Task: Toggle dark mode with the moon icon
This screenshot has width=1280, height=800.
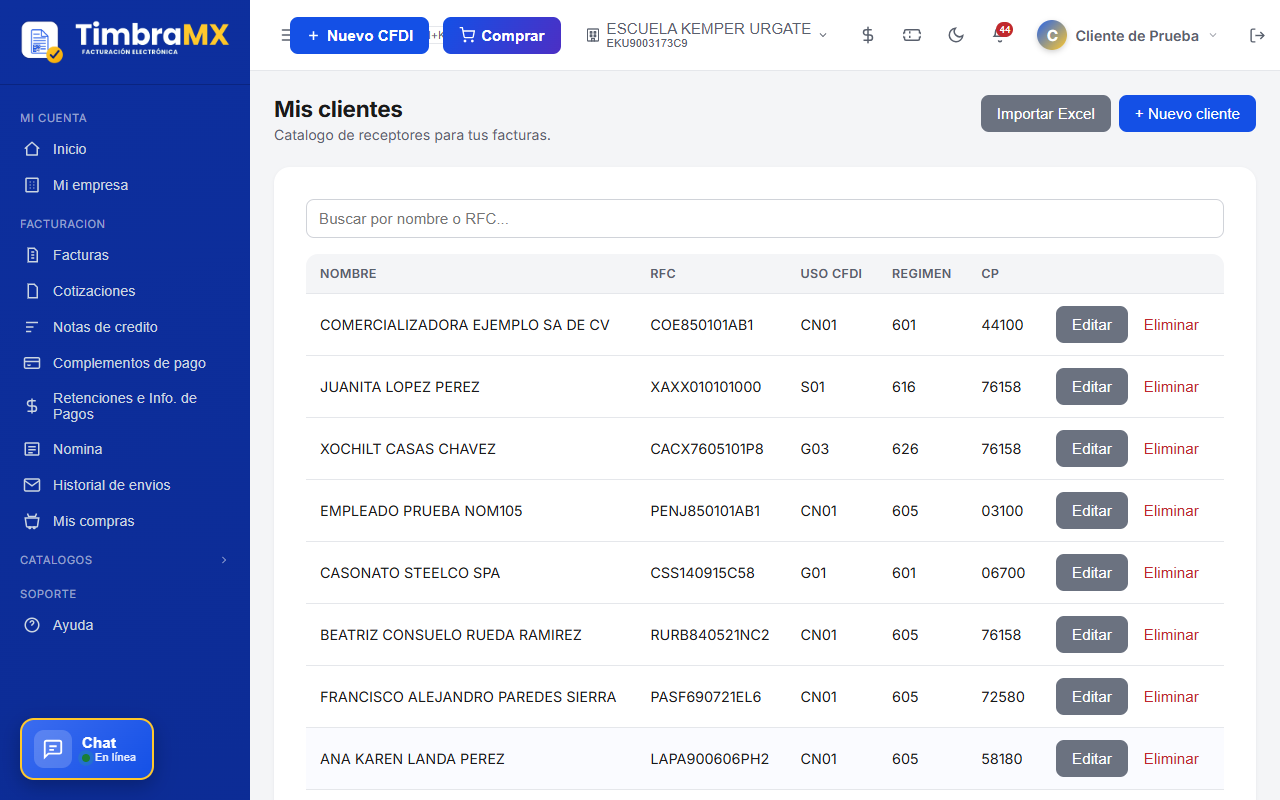Action: point(956,35)
